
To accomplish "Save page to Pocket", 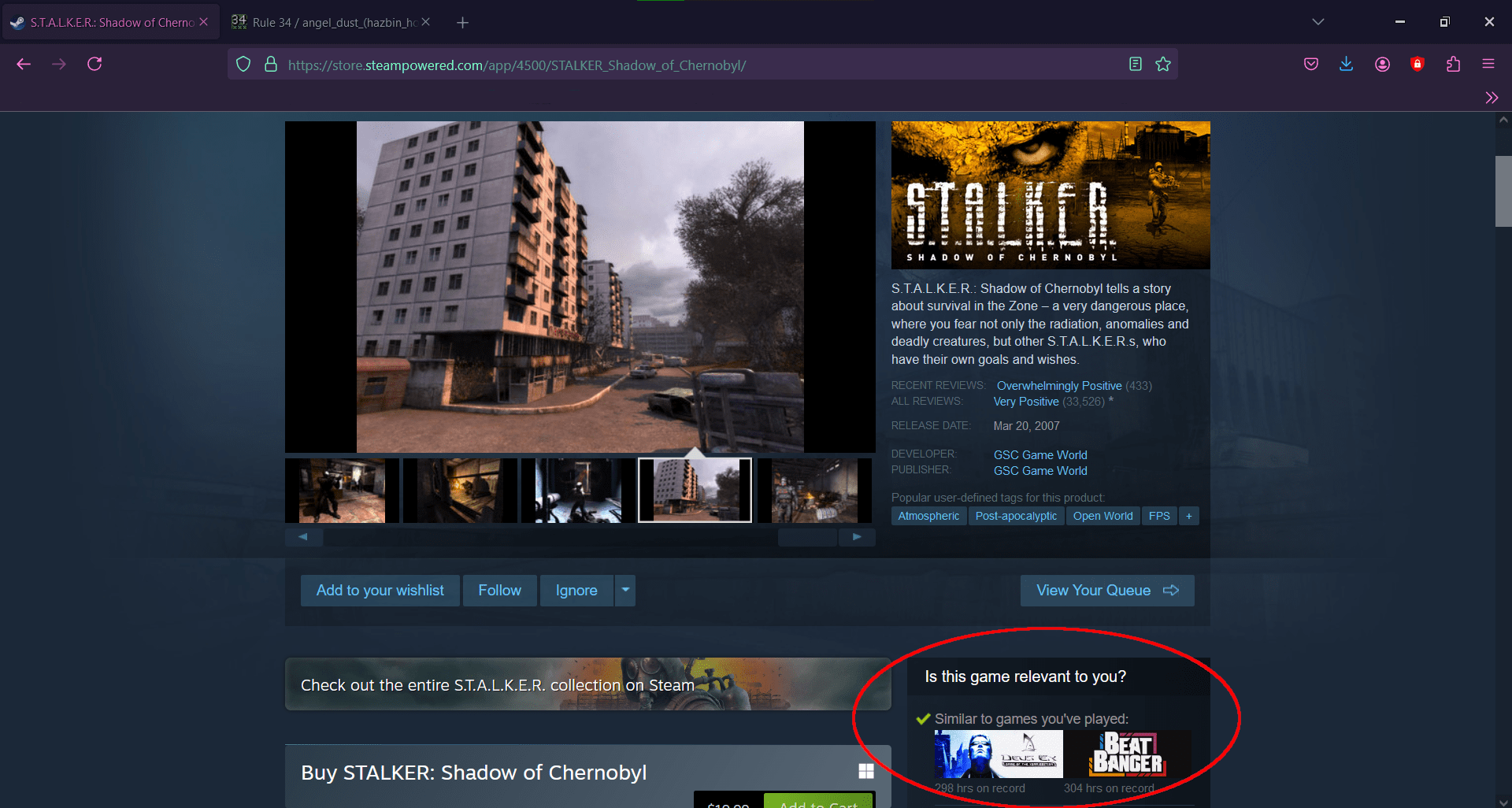I will (1311, 65).
